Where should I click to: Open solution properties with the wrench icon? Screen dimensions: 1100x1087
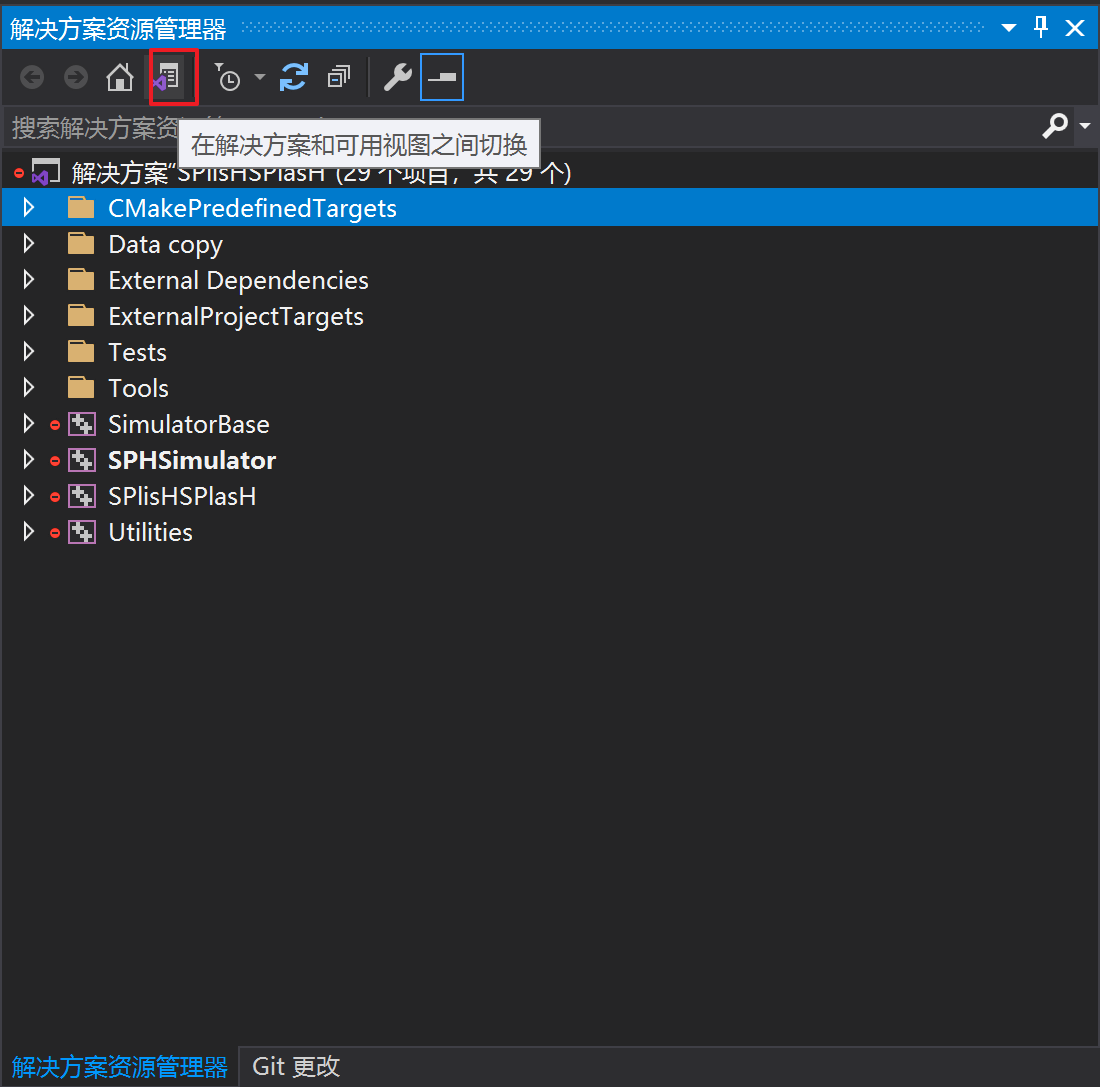(x=397, y=77)
